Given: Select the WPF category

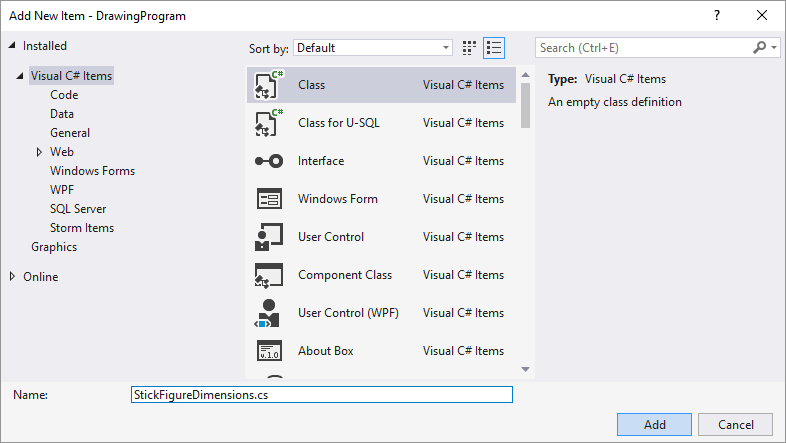Looking at the screenshot, I should pyautogui.click(x=62, y=190).
